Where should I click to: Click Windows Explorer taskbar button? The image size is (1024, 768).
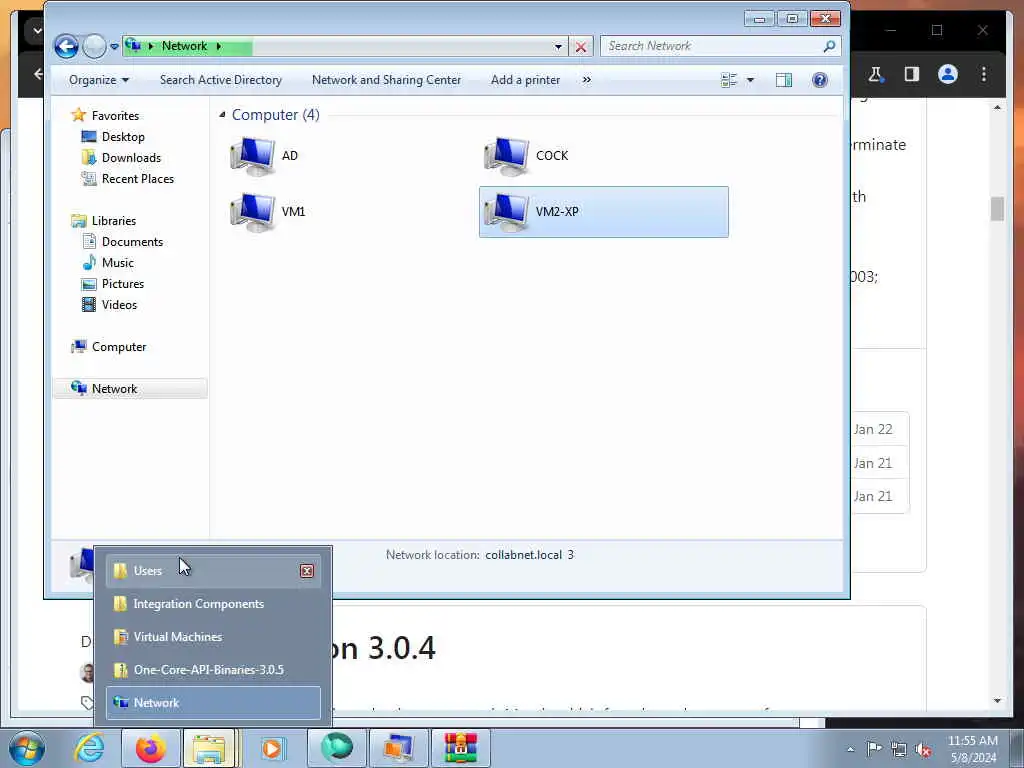click(x=210, y=748)
